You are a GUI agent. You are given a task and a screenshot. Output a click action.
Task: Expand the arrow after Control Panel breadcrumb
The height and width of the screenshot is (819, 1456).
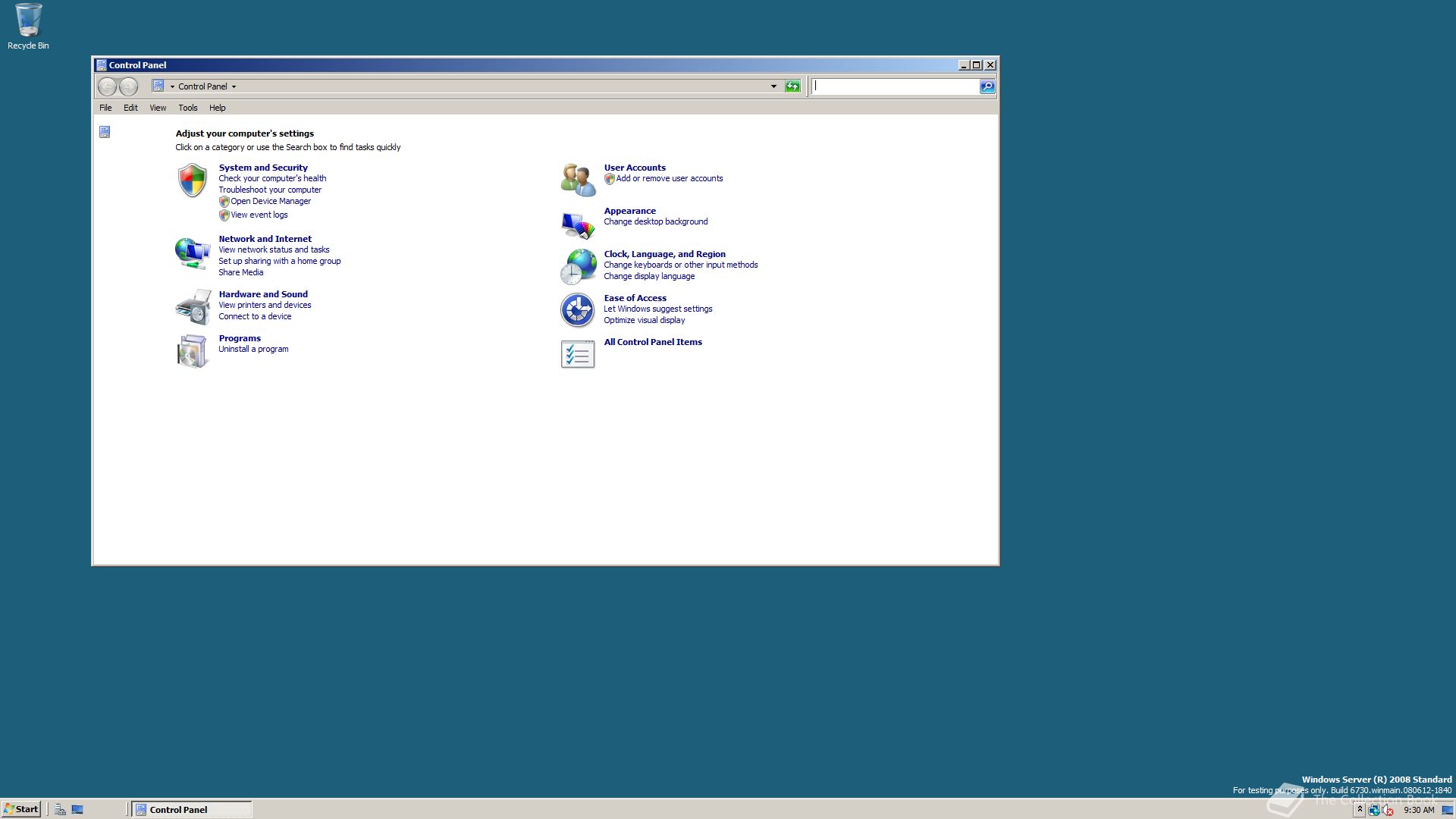click(x=234, y=86)
